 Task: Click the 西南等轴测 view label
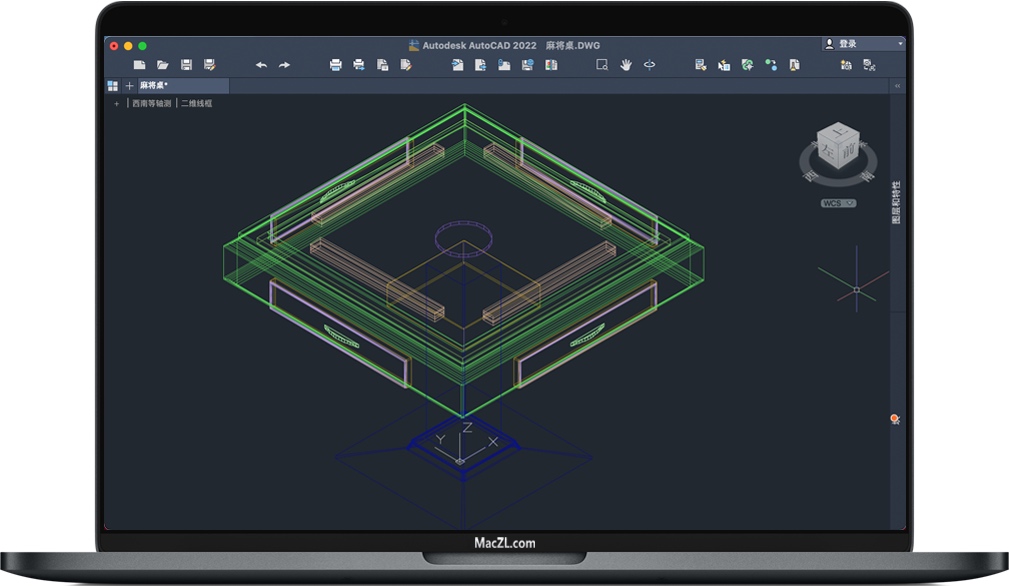[x=151, y=103]
